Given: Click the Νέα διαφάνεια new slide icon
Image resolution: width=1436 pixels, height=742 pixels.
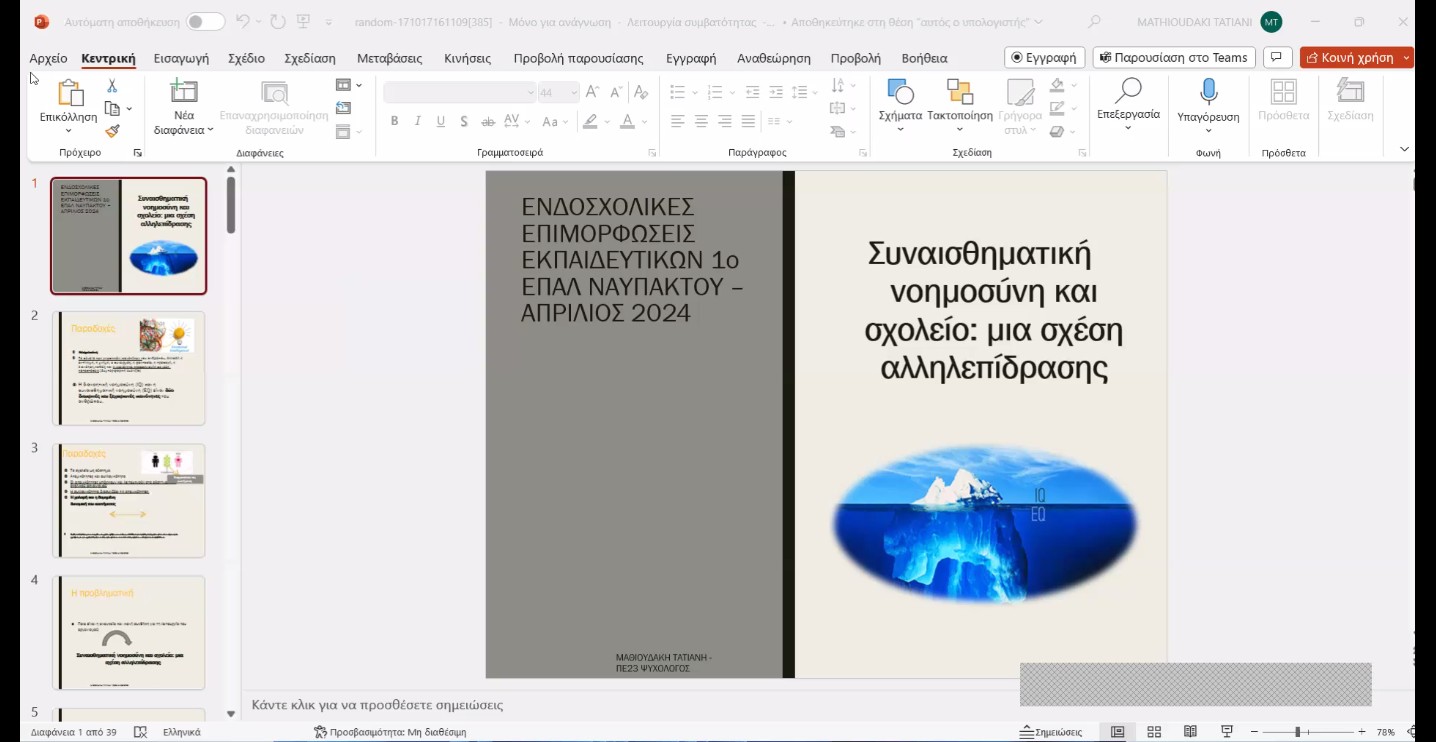Looking at the screenshot, I should click(x=184, y=92).
